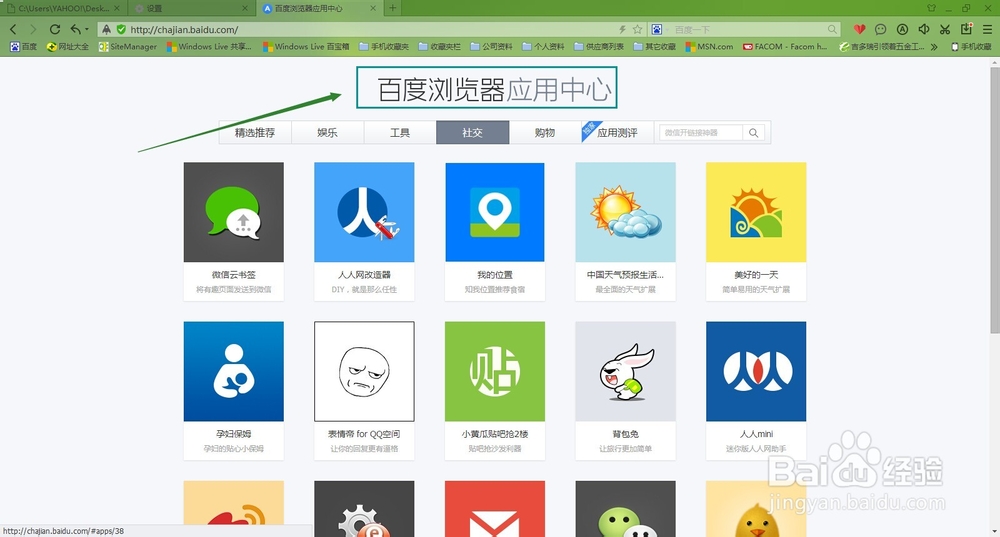
Task: Open the Windows Live 百宝箱 bookmark
Action: [306, 47]
